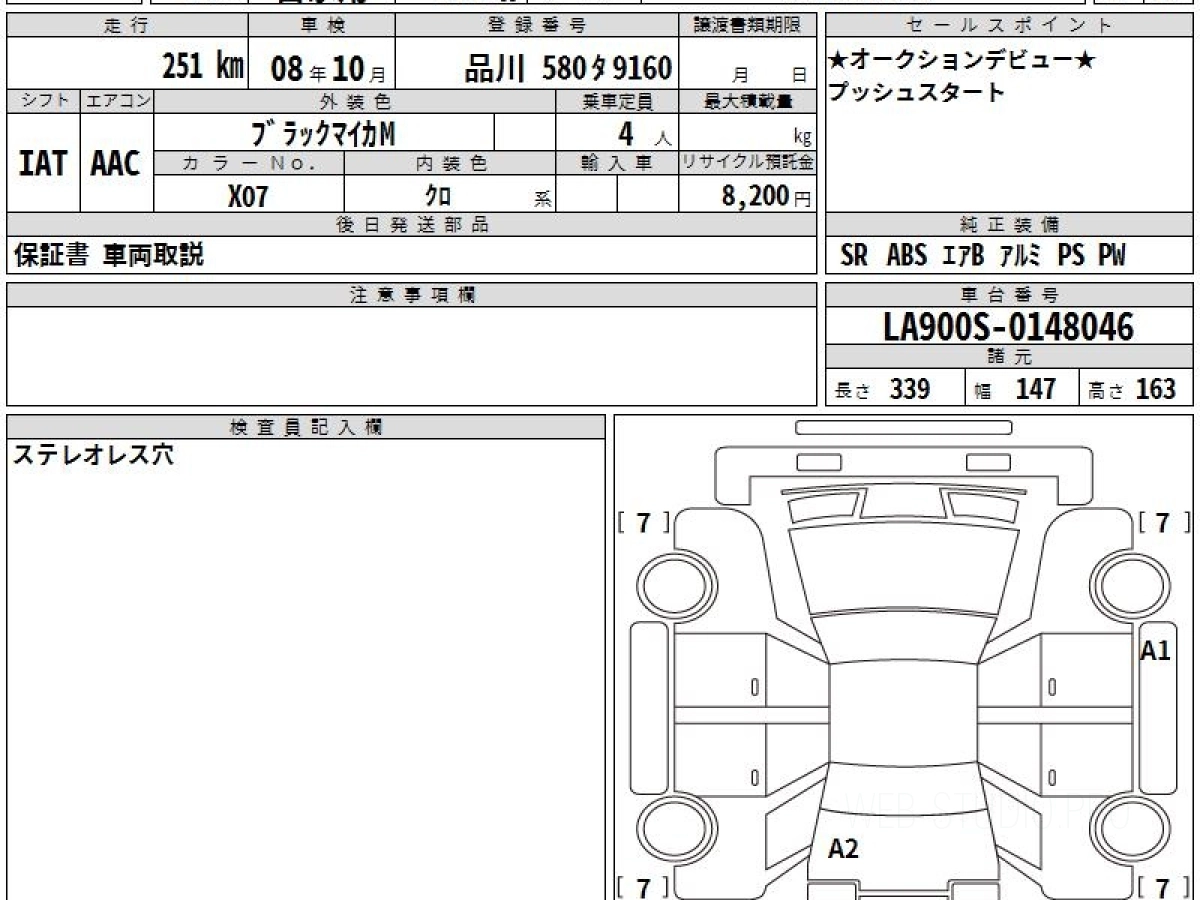Click the 車検 column header

(x=322, y=26)
